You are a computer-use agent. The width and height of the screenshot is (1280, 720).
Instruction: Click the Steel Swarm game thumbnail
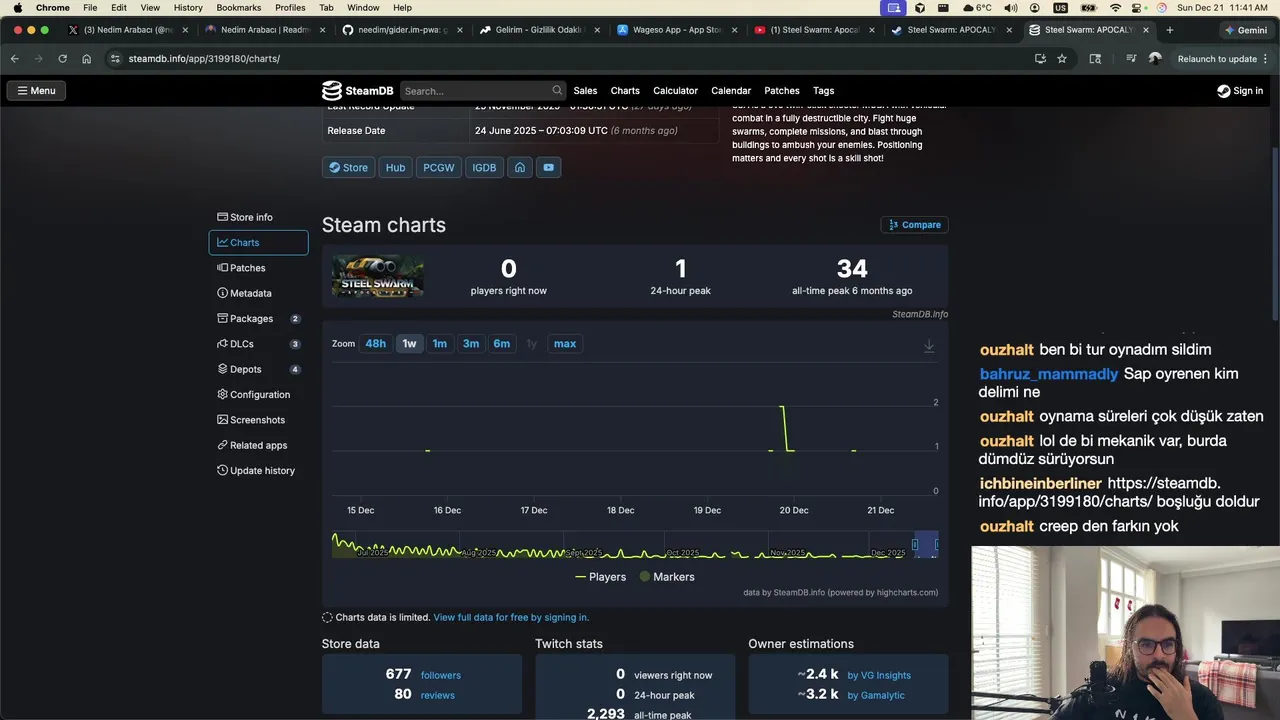pyautogui.click(x=378, y=277)
